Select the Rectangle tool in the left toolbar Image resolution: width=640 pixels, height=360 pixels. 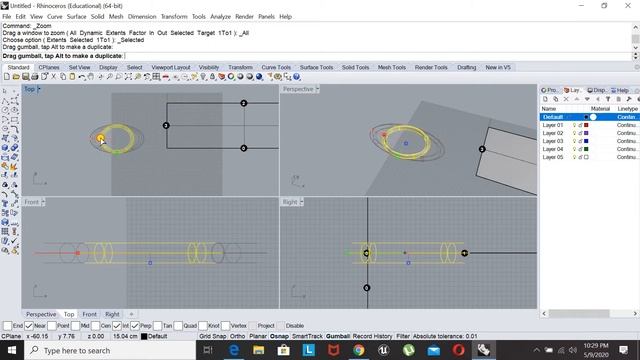tap(14, 120)
